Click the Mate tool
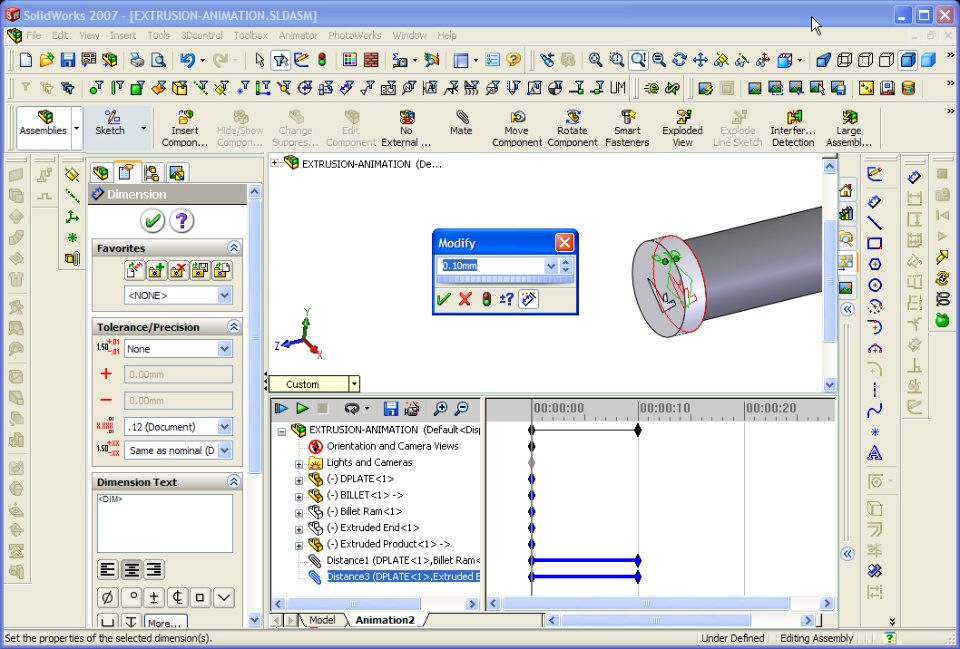 [461, 122]
